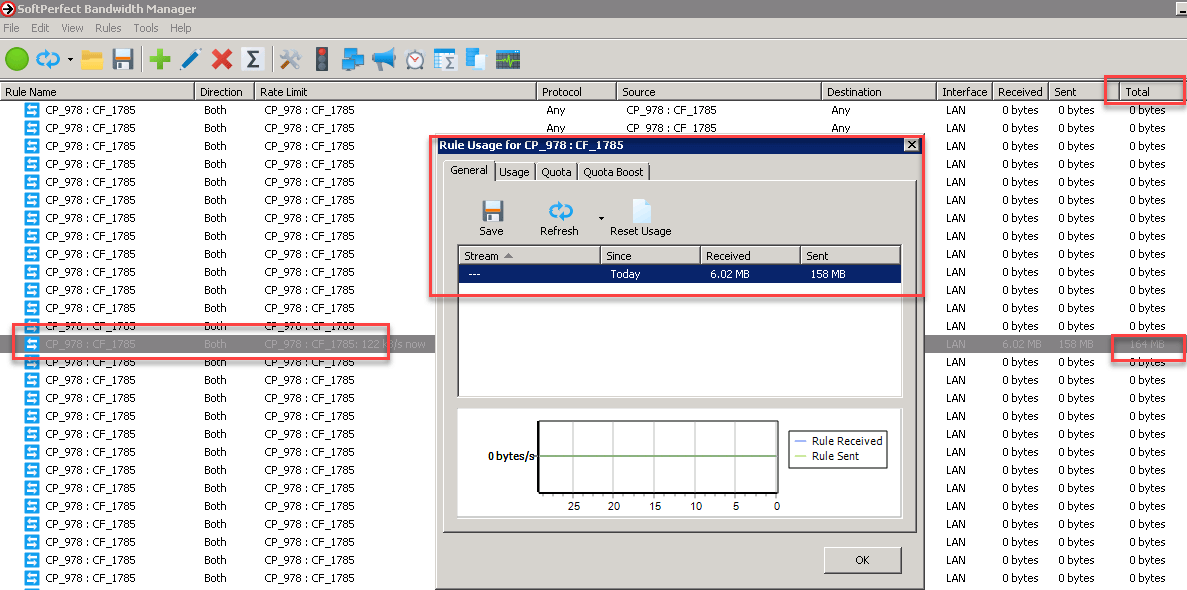Add a rule with the green plus icon
1187x590 pixels.
[160, 59]
